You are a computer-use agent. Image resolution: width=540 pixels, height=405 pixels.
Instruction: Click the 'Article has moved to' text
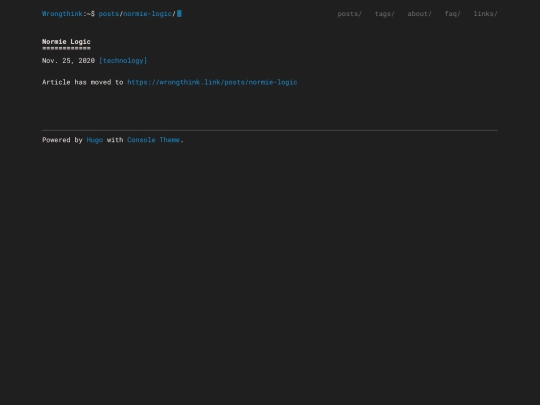click(83, 82)
